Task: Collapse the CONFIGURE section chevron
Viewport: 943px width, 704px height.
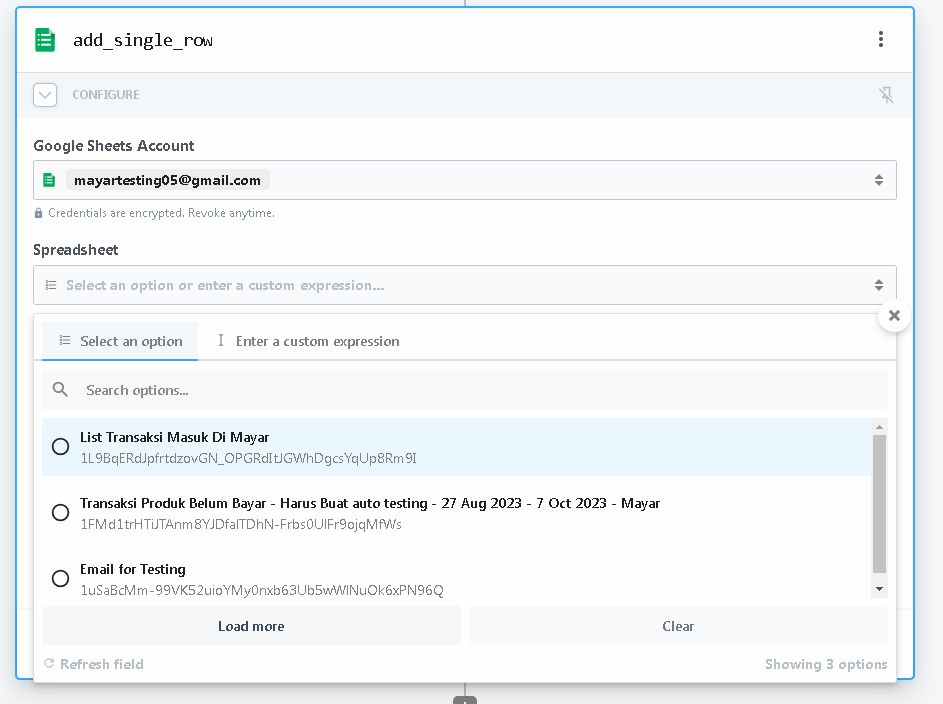Action: pyautogui.click(x=45, y=95)
